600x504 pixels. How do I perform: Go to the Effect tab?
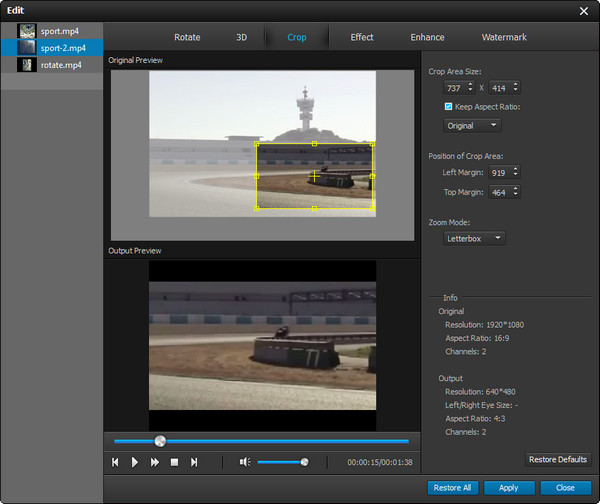(x=362, y=37)
